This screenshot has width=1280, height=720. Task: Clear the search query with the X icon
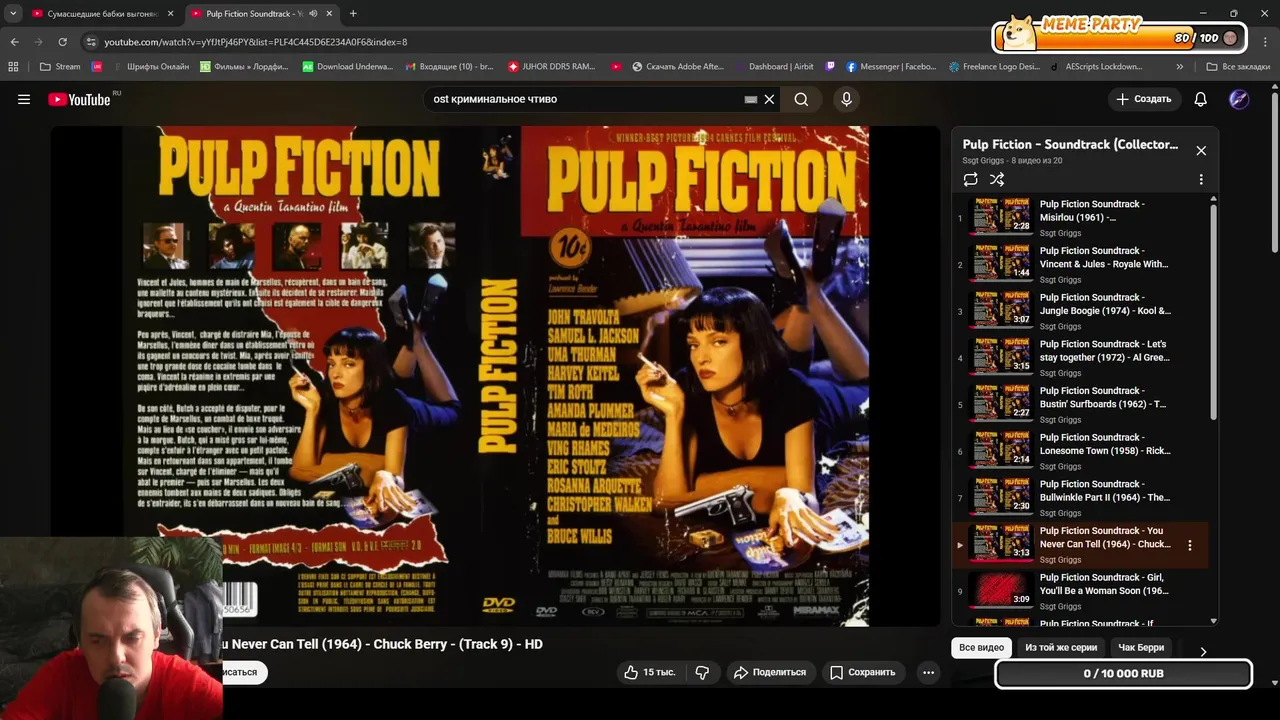(769, 99)
